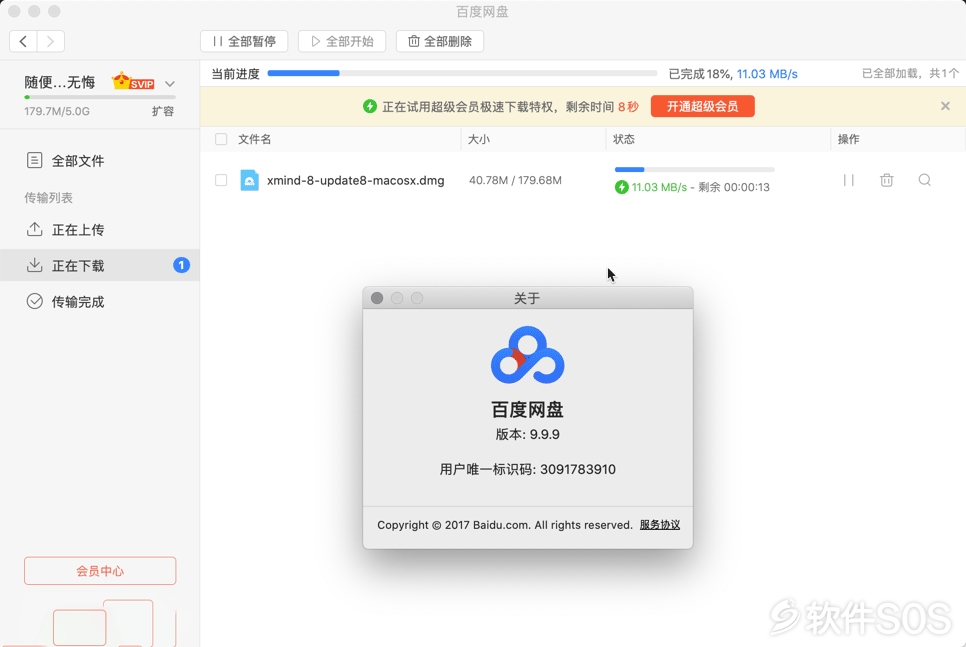Open 全部文件 in the sidebar
Screen dimensions: 966x647
[x=100, y=161]
